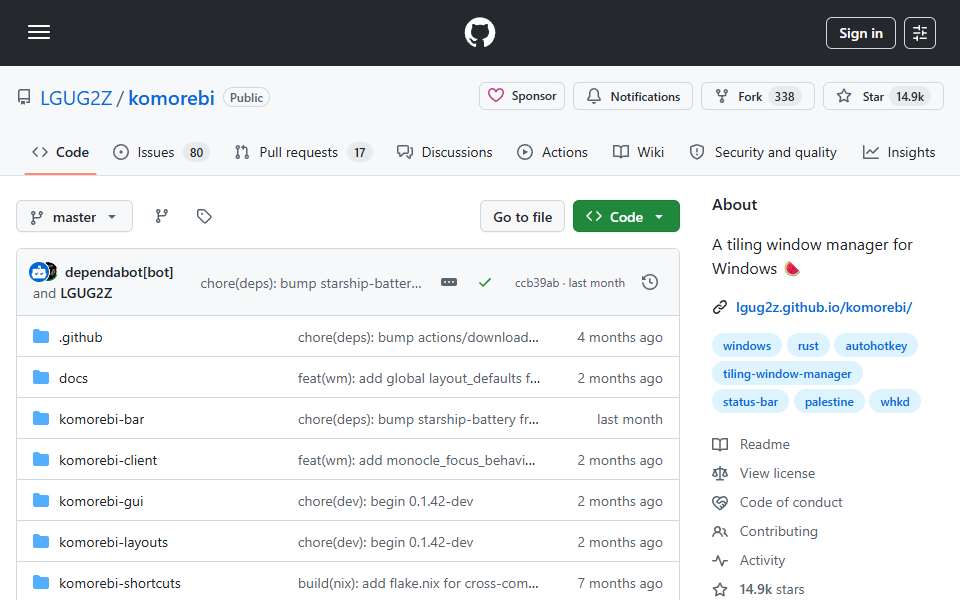Click the Sponsor heart button
960x600 pixels.
click(x=522, y=96)
